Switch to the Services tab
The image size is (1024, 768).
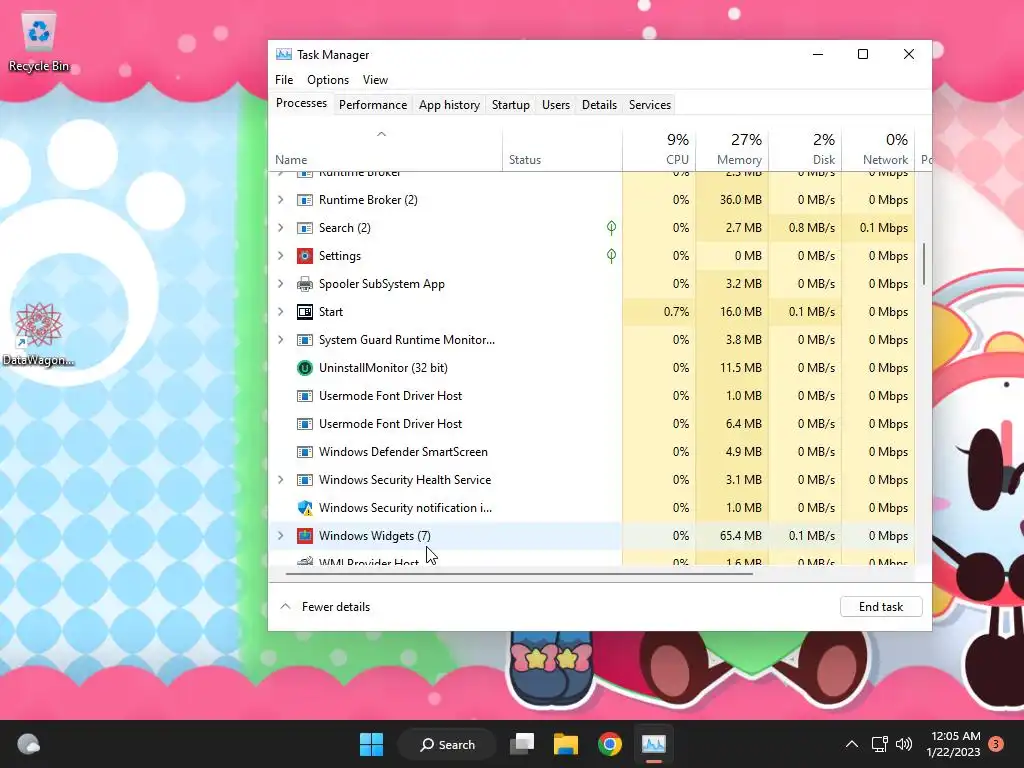(x=650, y=105)
